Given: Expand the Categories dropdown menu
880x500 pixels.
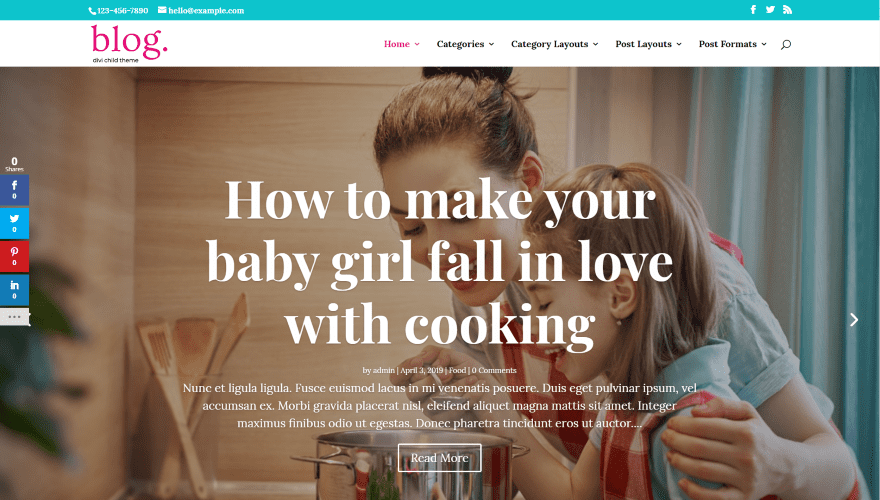Looking at the screenshot, I should pos(465,44).
